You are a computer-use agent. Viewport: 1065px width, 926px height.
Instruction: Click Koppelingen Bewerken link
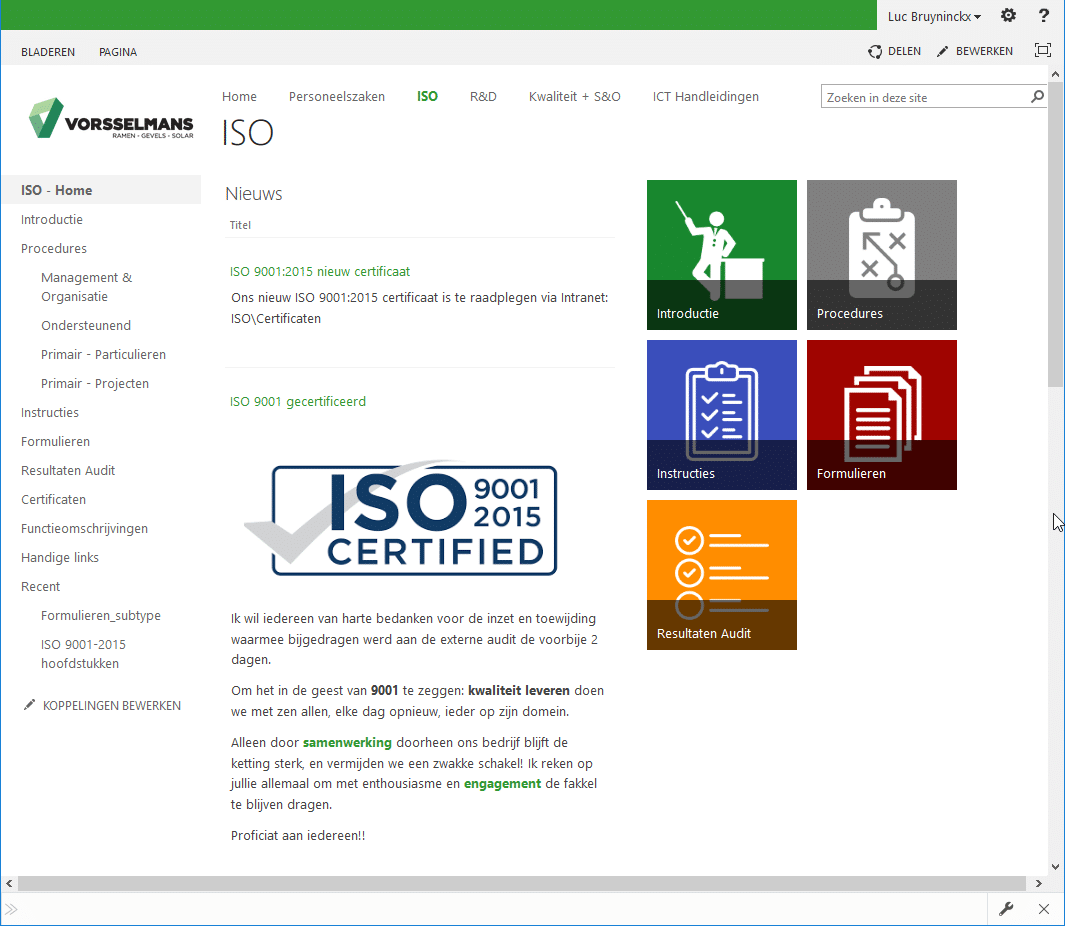tap(111, 705)
